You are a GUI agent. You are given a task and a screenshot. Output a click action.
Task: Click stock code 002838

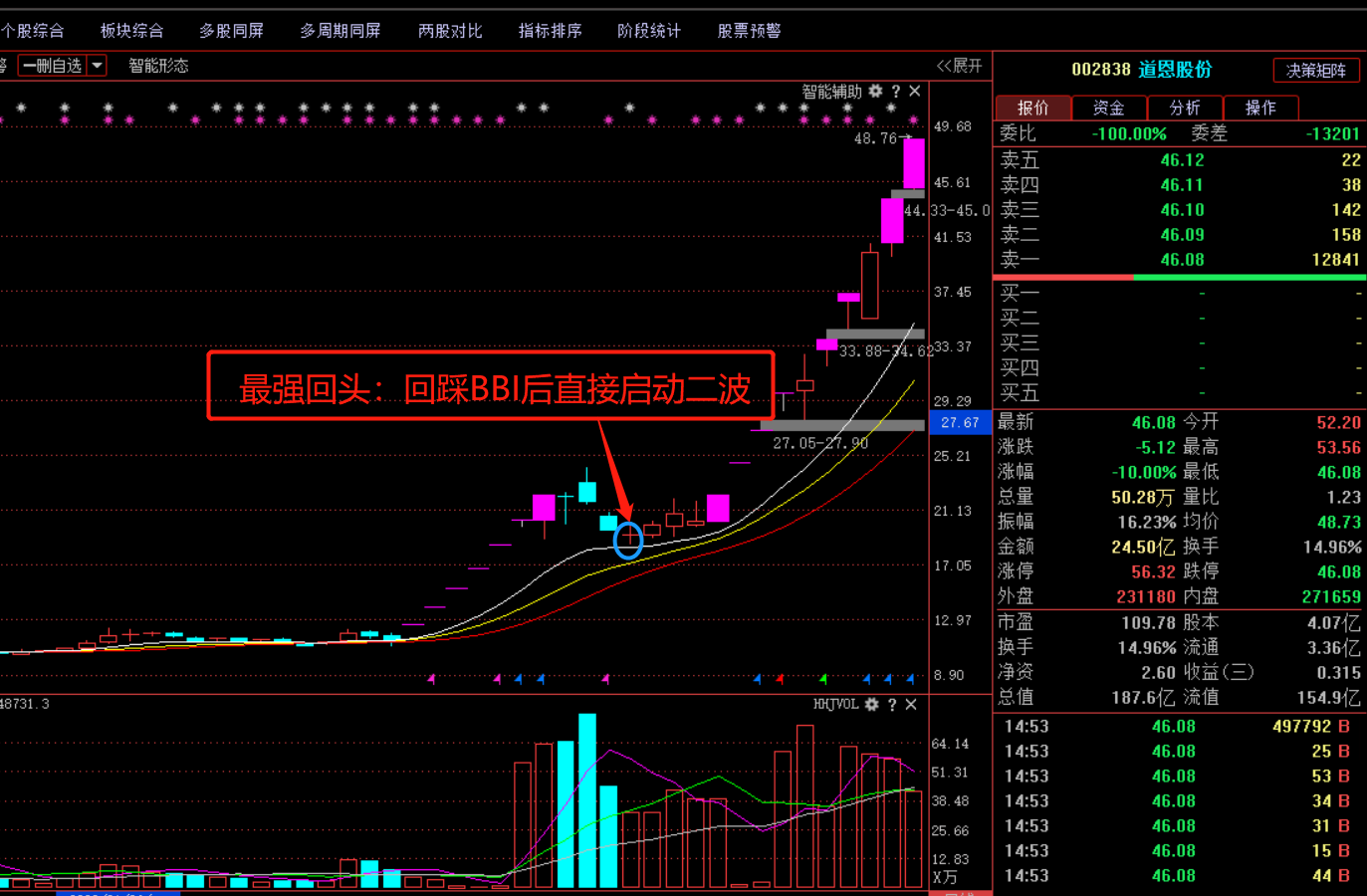coord(1101,70)
